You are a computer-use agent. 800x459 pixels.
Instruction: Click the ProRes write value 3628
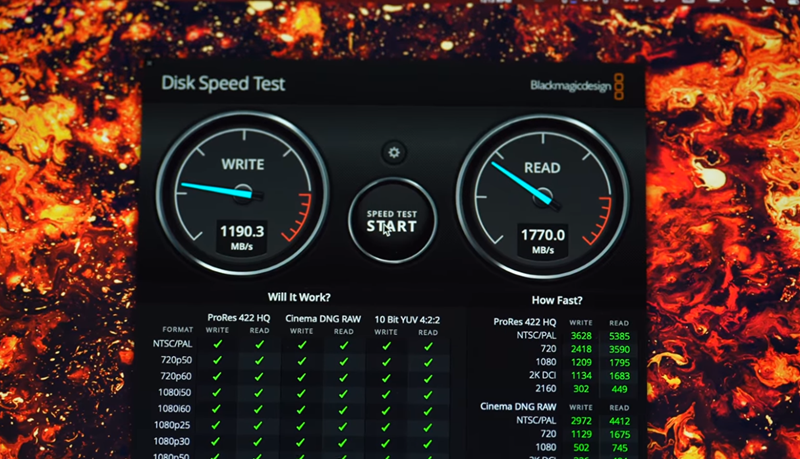pyautogui.click(x=581, y=336)
